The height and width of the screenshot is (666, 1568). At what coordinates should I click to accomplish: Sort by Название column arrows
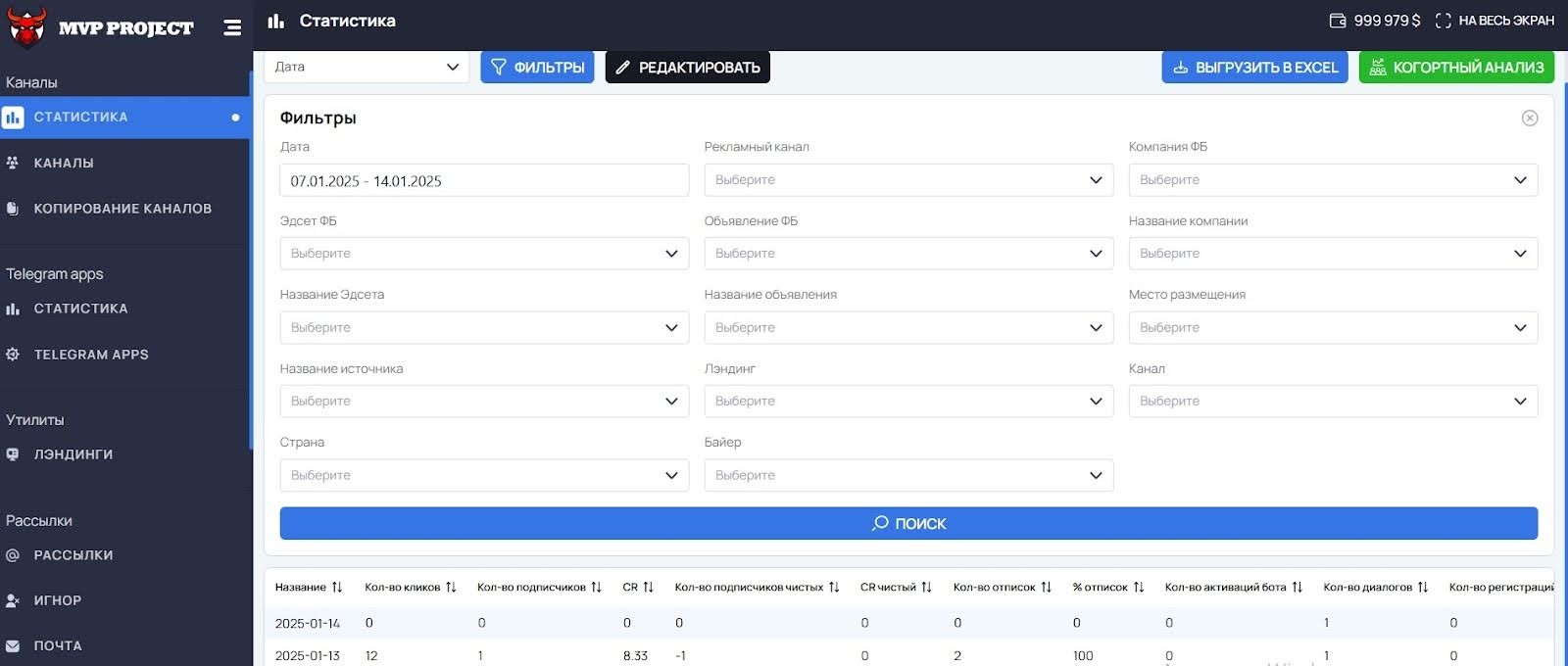coord(337,588)
